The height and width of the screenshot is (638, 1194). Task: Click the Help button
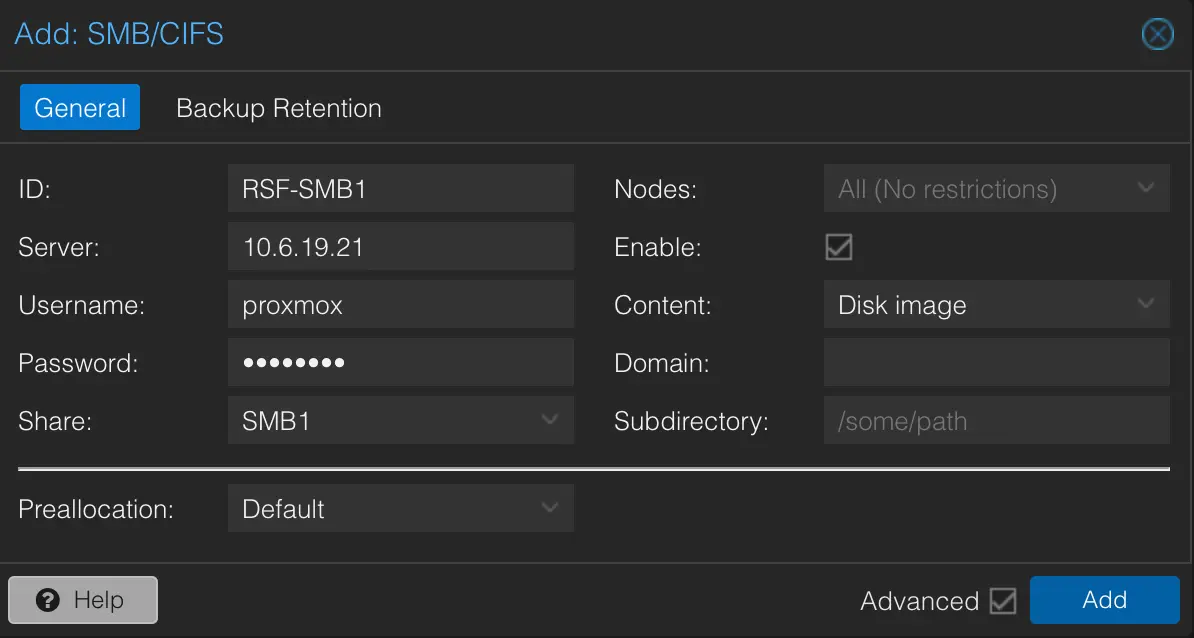click(x=82, y=600)
